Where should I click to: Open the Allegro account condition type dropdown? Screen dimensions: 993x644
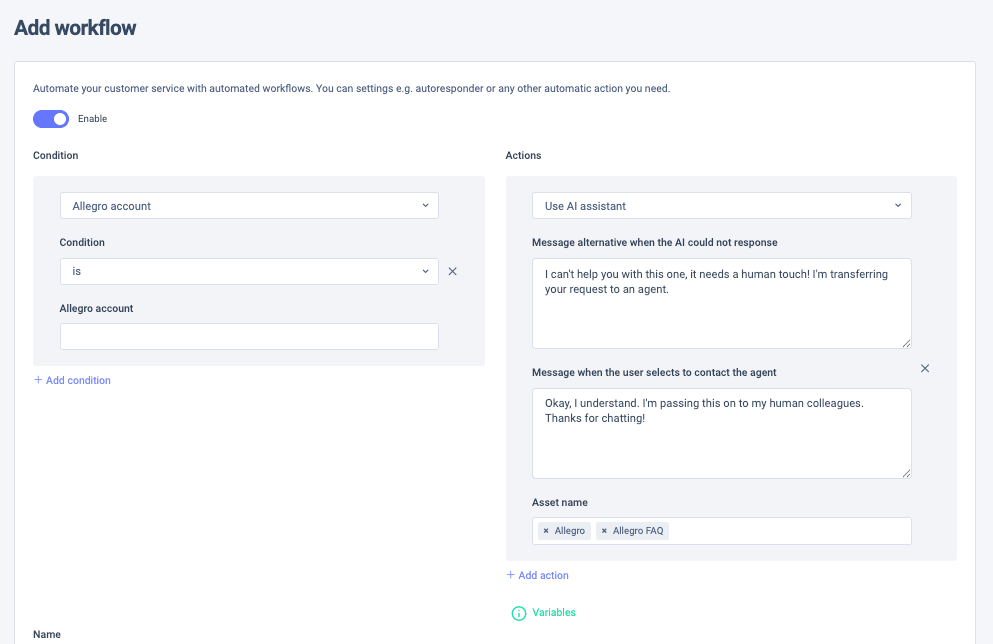coord(249,206)
